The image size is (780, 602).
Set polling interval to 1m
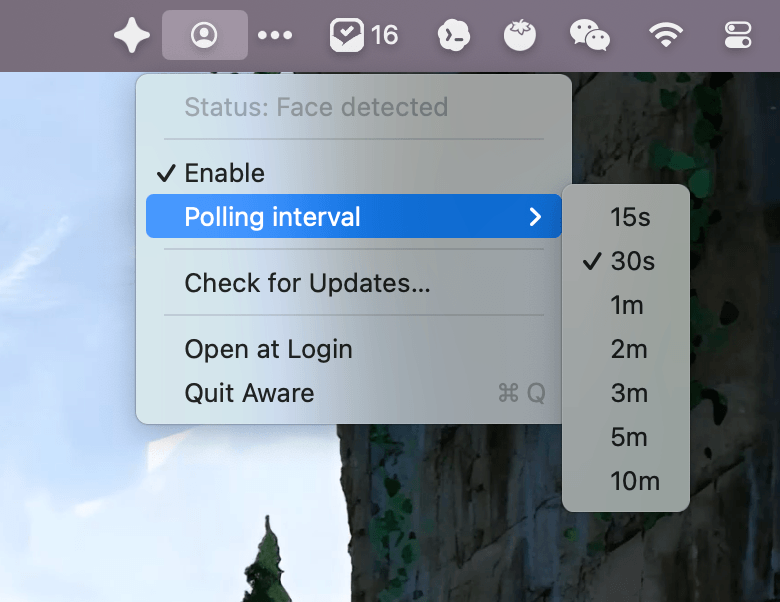[x=627, y=305]
